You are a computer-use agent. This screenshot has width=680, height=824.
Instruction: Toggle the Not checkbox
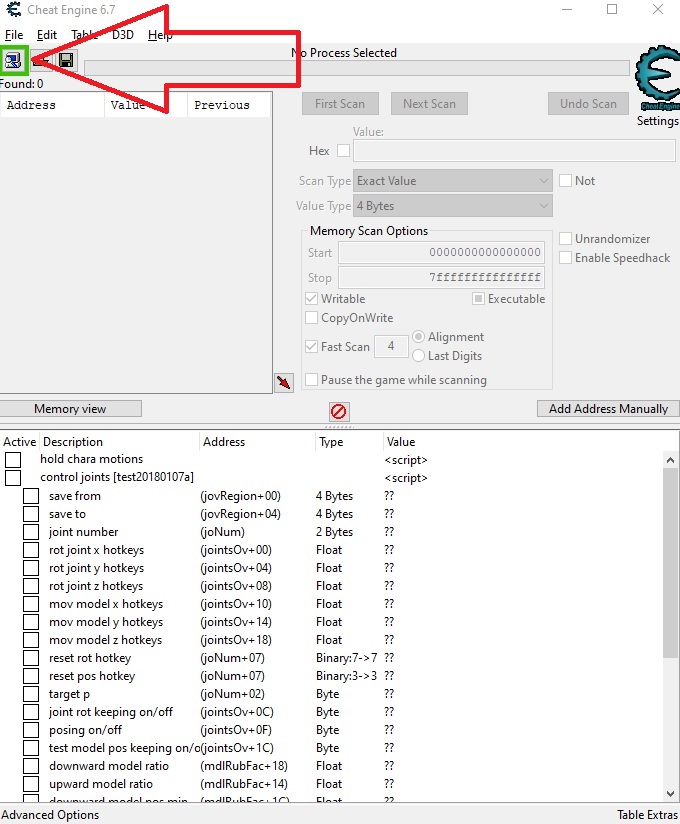tap(565, 181)
